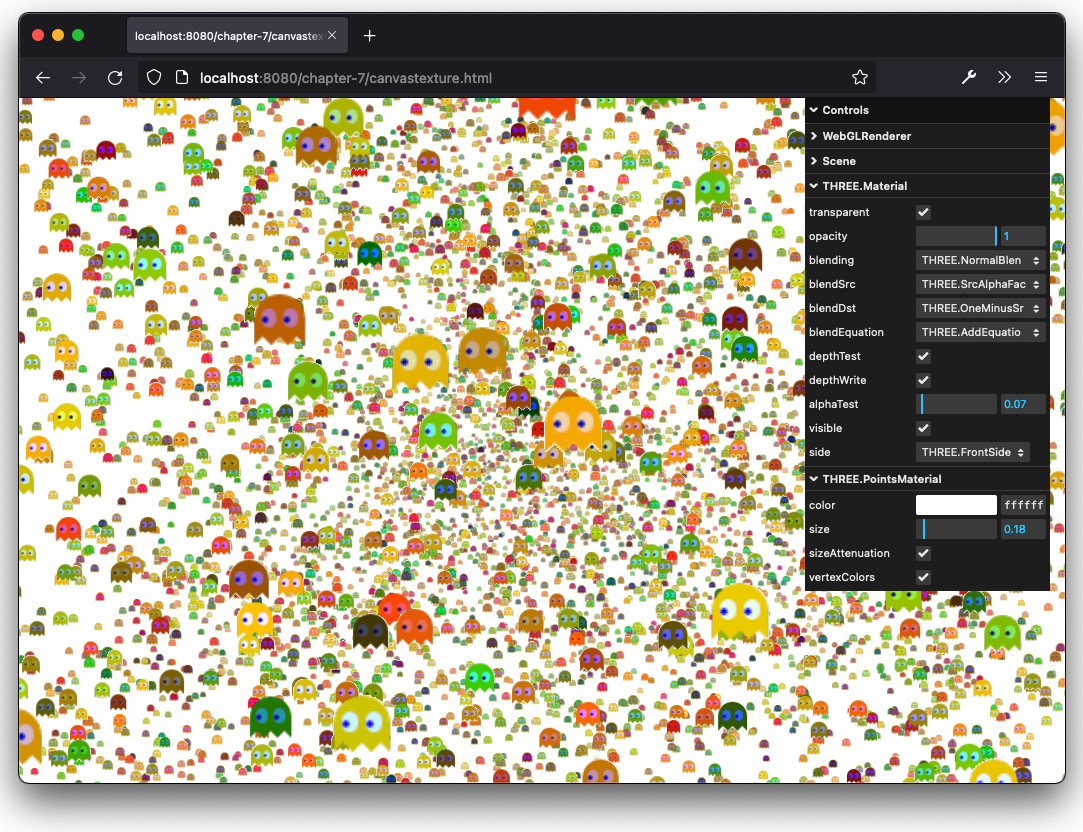Viewport: 1083px width, 832px height.
Task: Reload the page with the refresh icon
Action: 115,78
